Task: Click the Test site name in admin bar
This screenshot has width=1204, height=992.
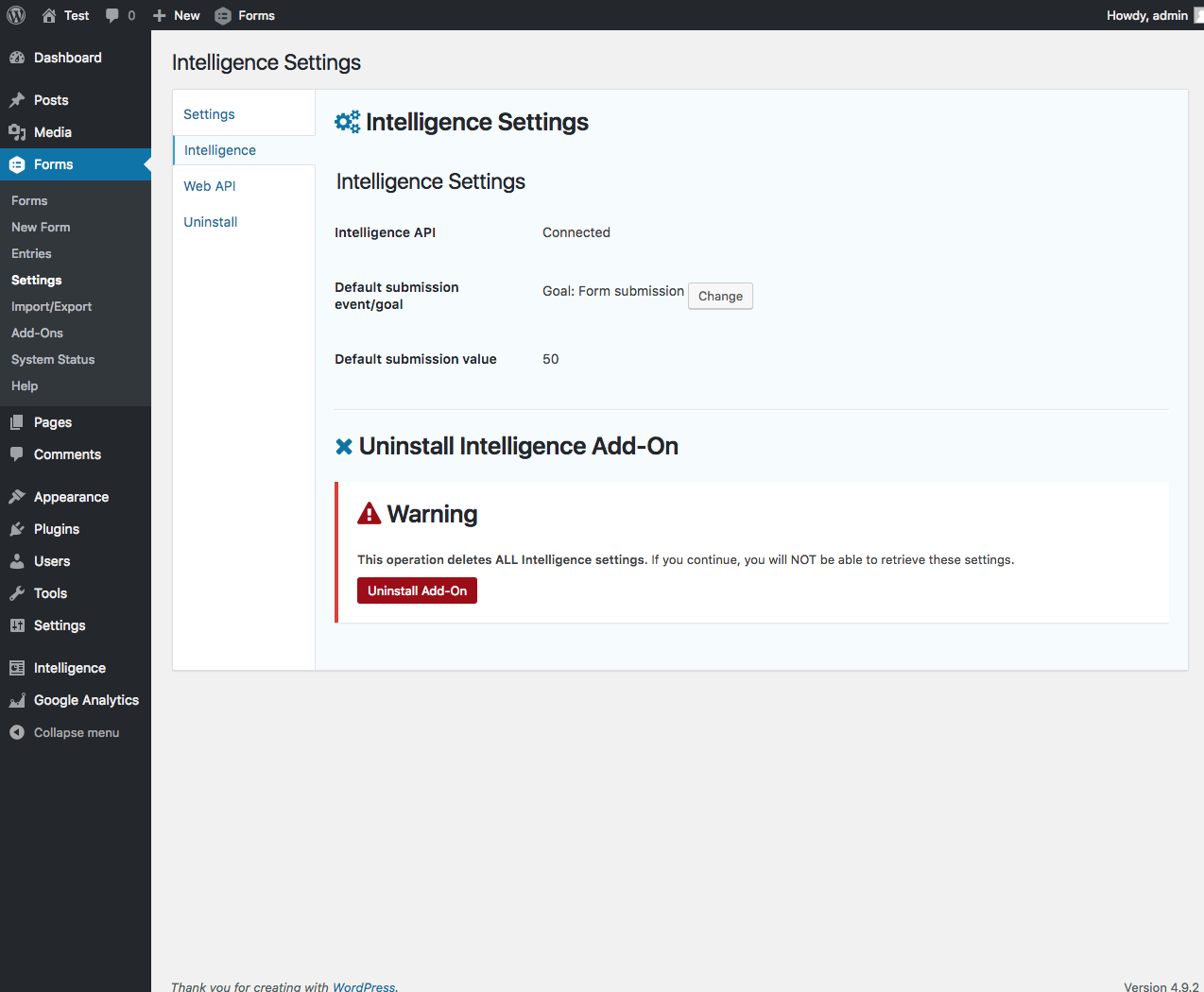Action: coord(77,15)
